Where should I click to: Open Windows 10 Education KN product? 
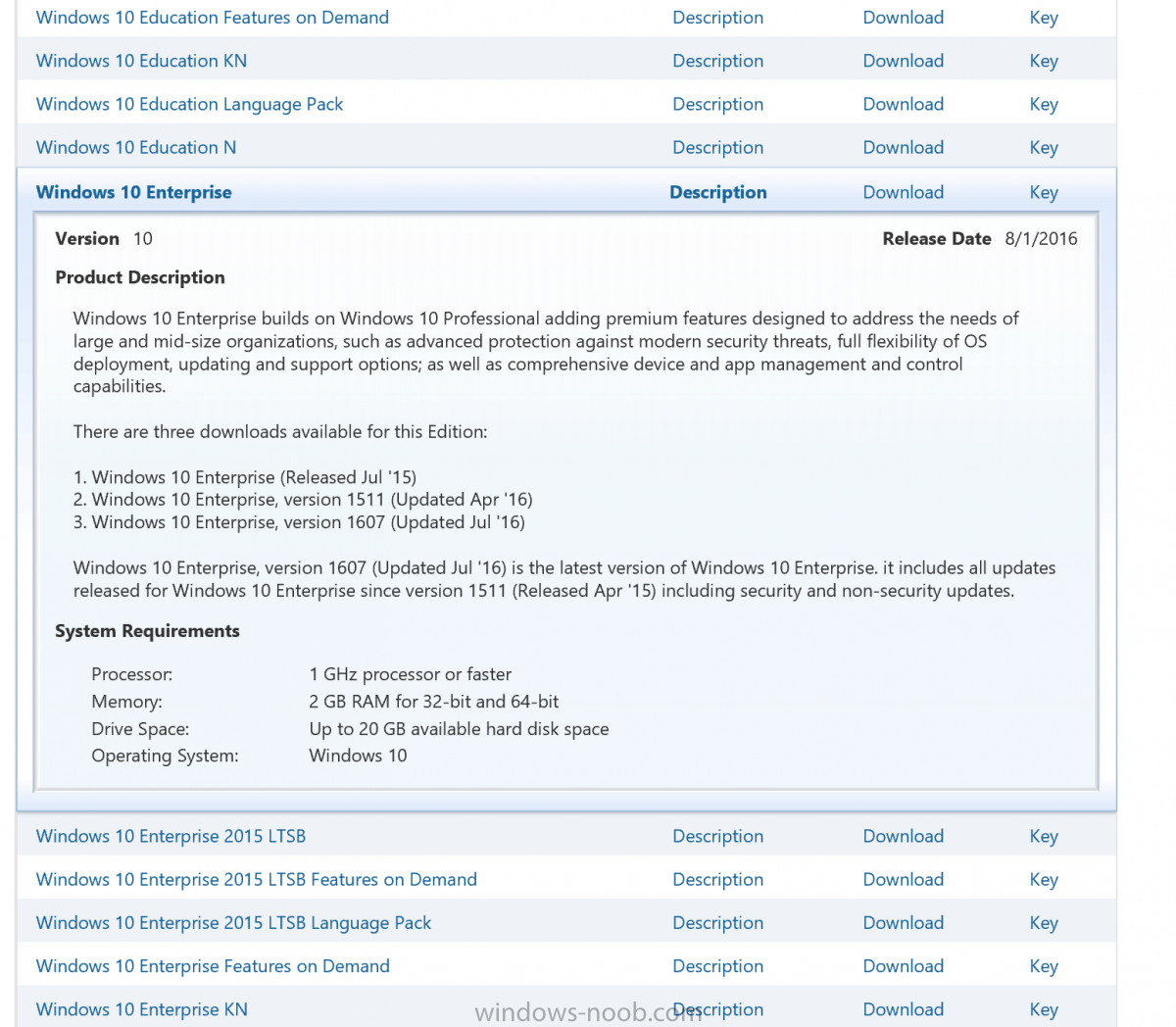(141, 61)
